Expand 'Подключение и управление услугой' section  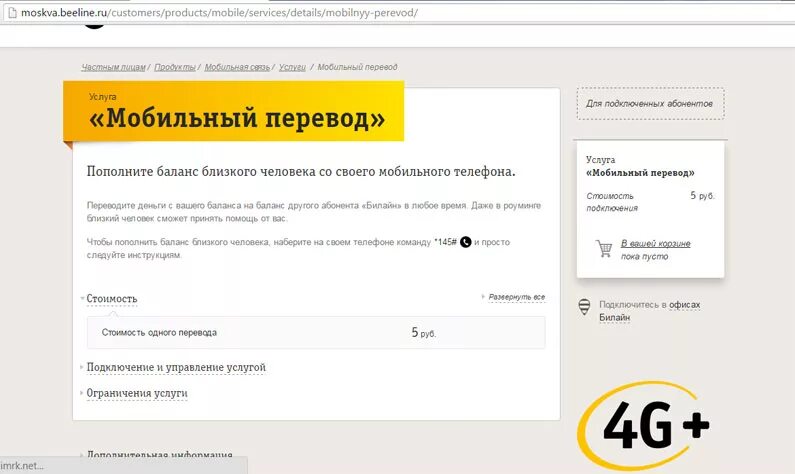coord(176,367)
